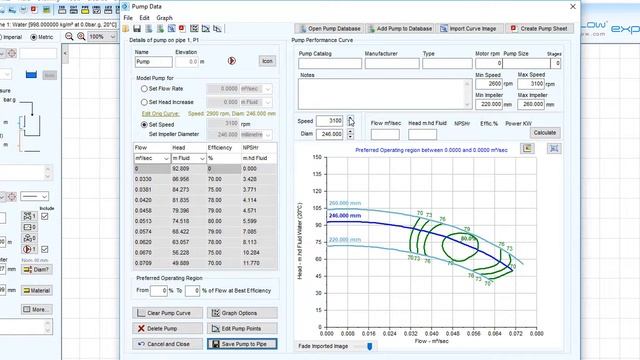The width and height of the screenshot is (640, 360).
Task: Open the Graph menu in Pump Data
Action: tap(164, 18)
